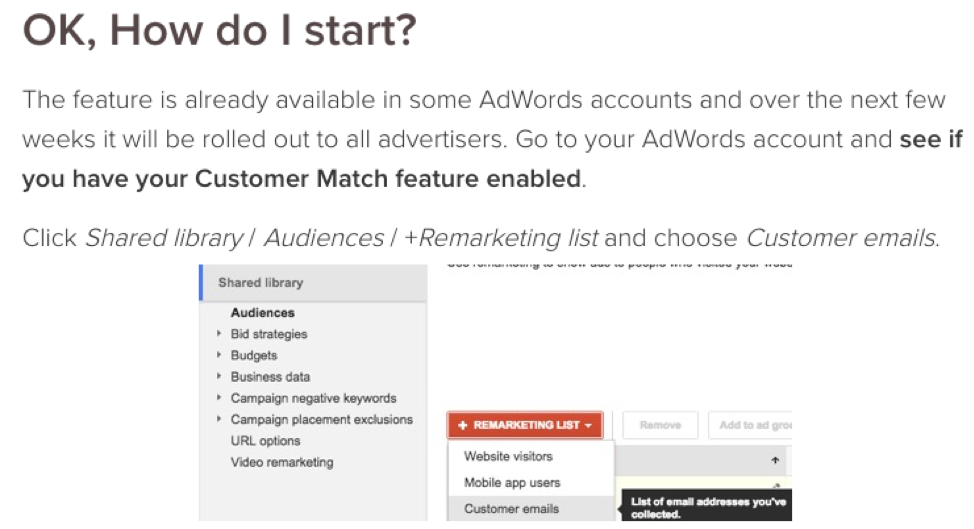The image size is (974, 529).
Task: Click the Shared library sidebar header
Action: click(x=260, y=283)
